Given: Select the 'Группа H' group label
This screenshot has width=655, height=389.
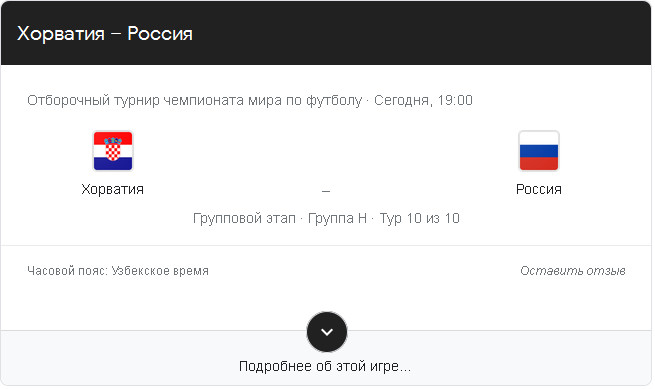Looking at the screenshot, I should [x=338, y=218].
